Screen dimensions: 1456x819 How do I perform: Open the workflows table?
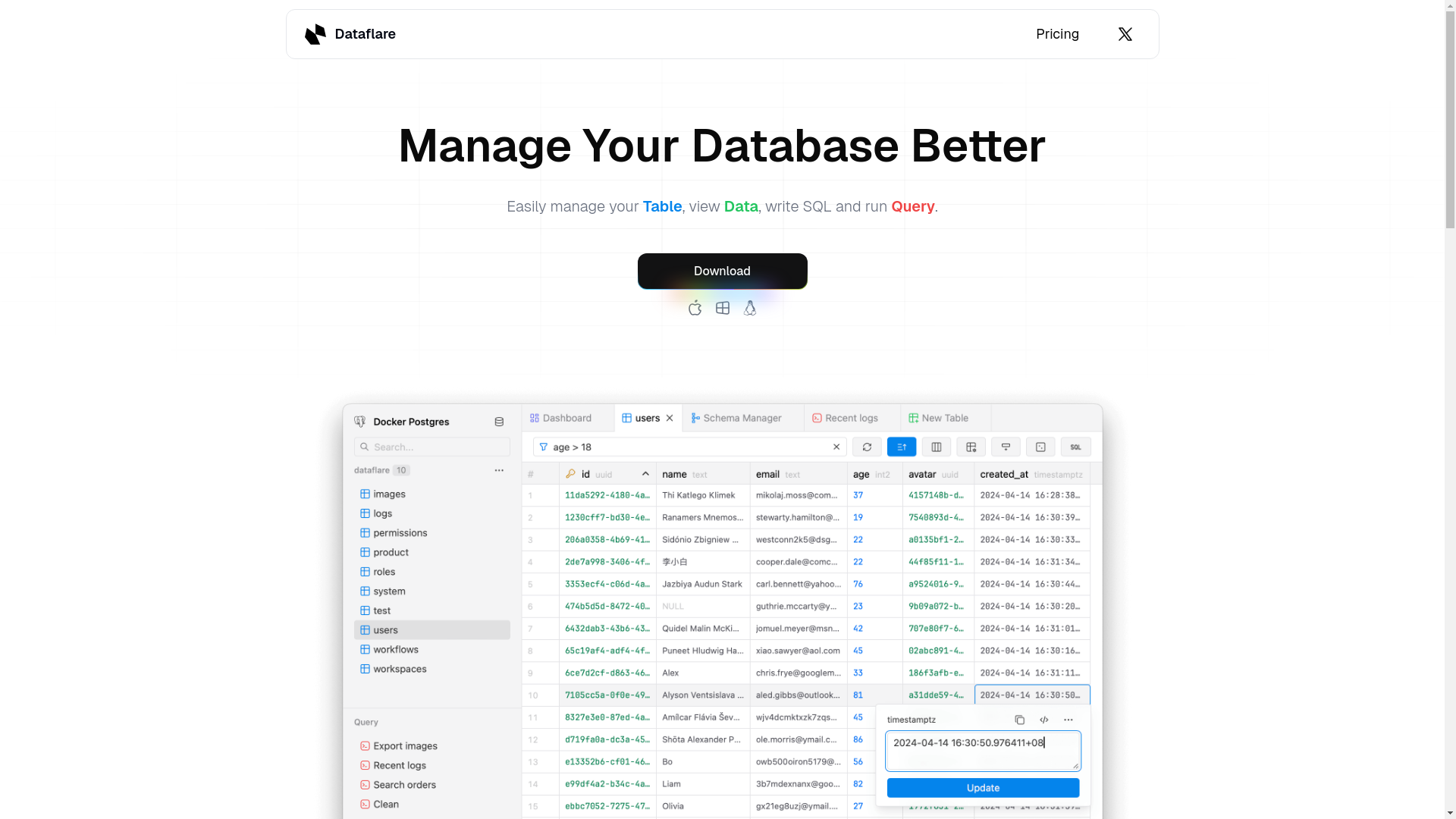[431, 650]
